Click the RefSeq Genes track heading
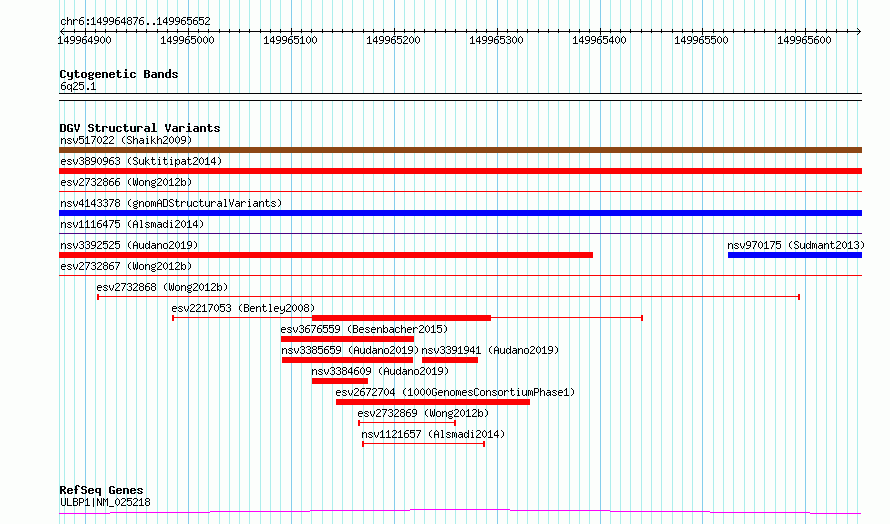Screen dimensions: 890x524 pos(101,490)
